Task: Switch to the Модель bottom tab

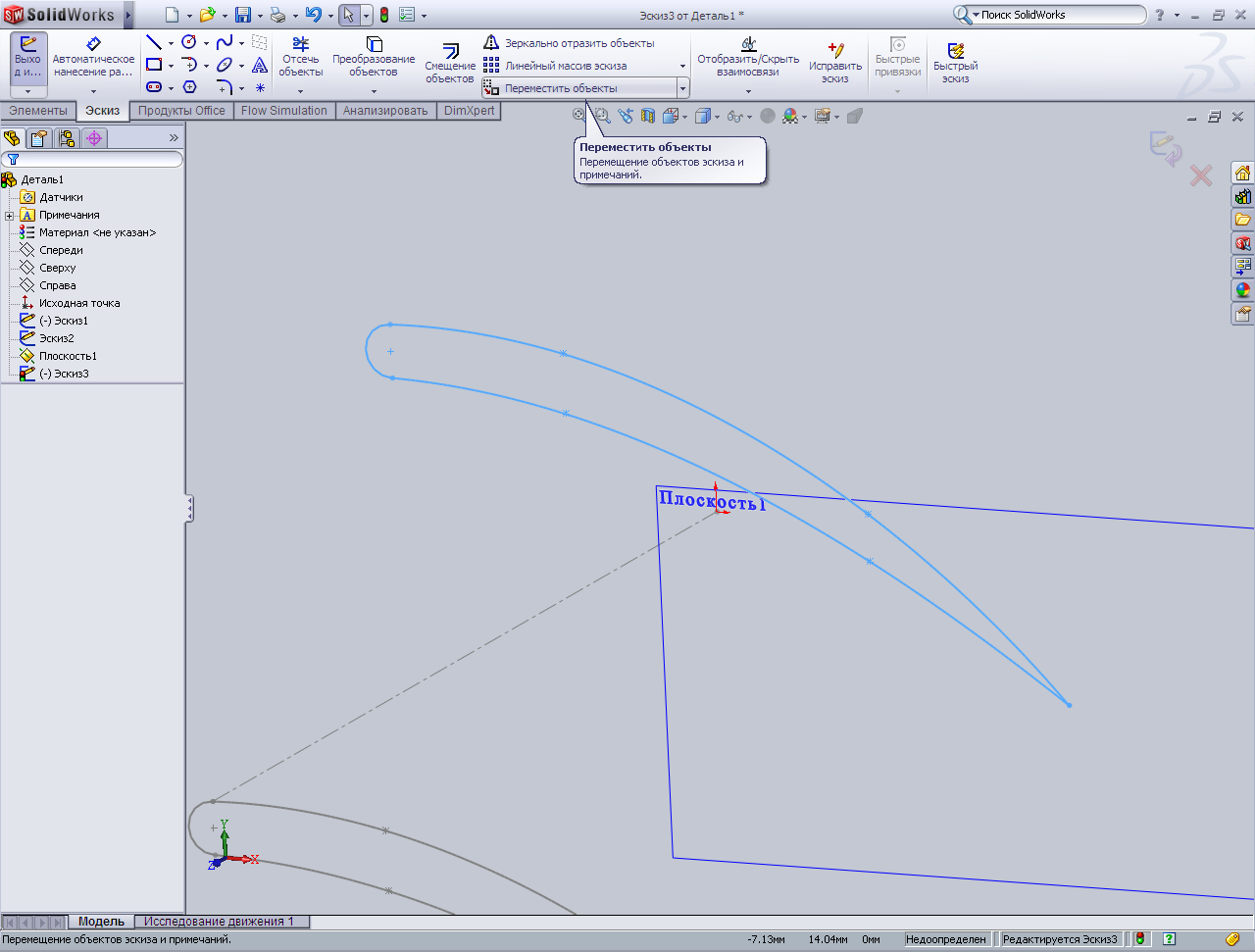Action: [x=102, y=922]
